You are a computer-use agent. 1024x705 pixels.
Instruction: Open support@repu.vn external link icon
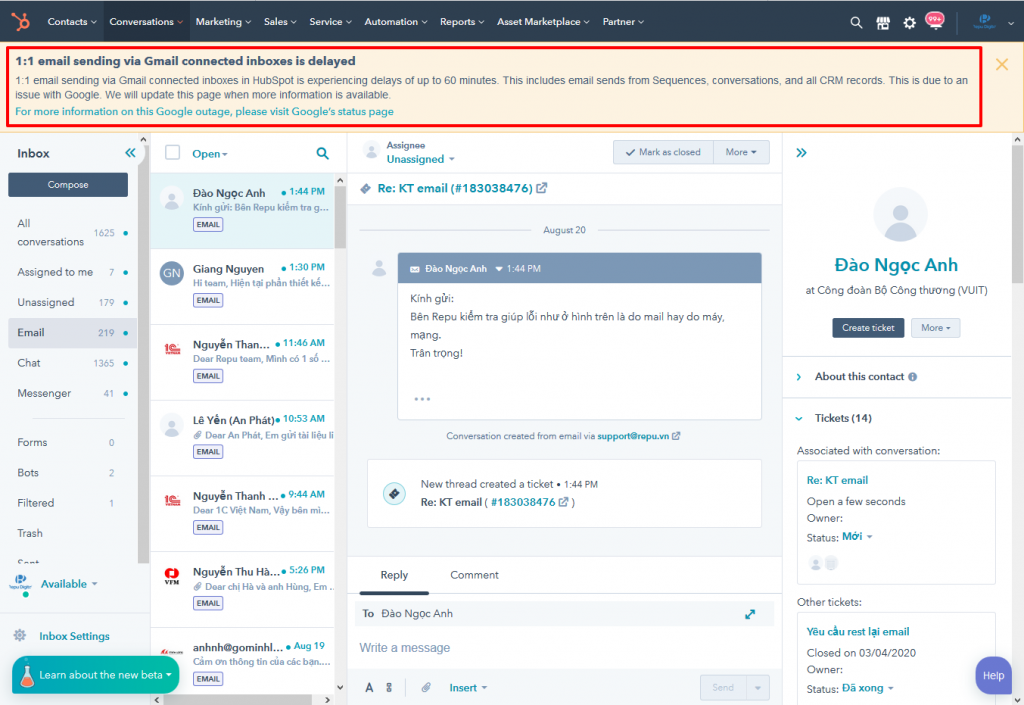pyautogui.click(x=676, y=436)
